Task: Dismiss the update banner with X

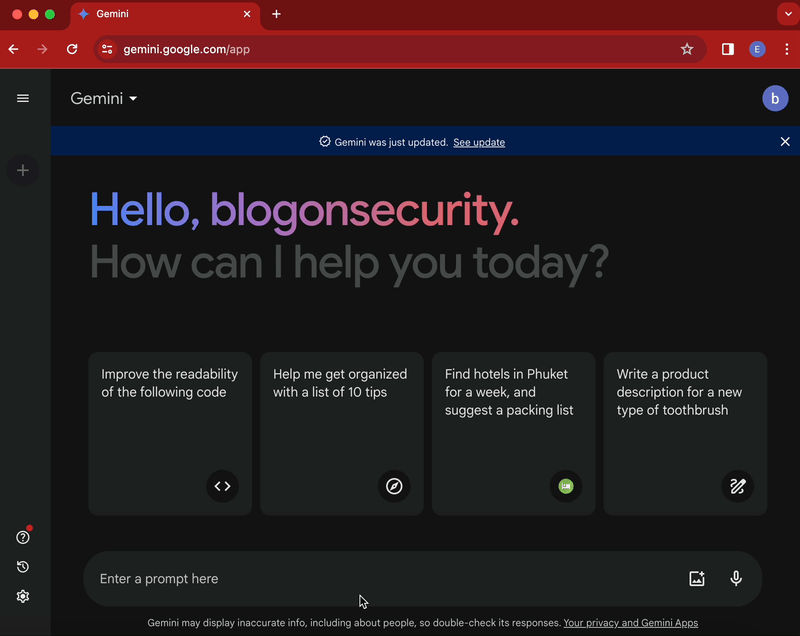Action: (x=785, y=141)
